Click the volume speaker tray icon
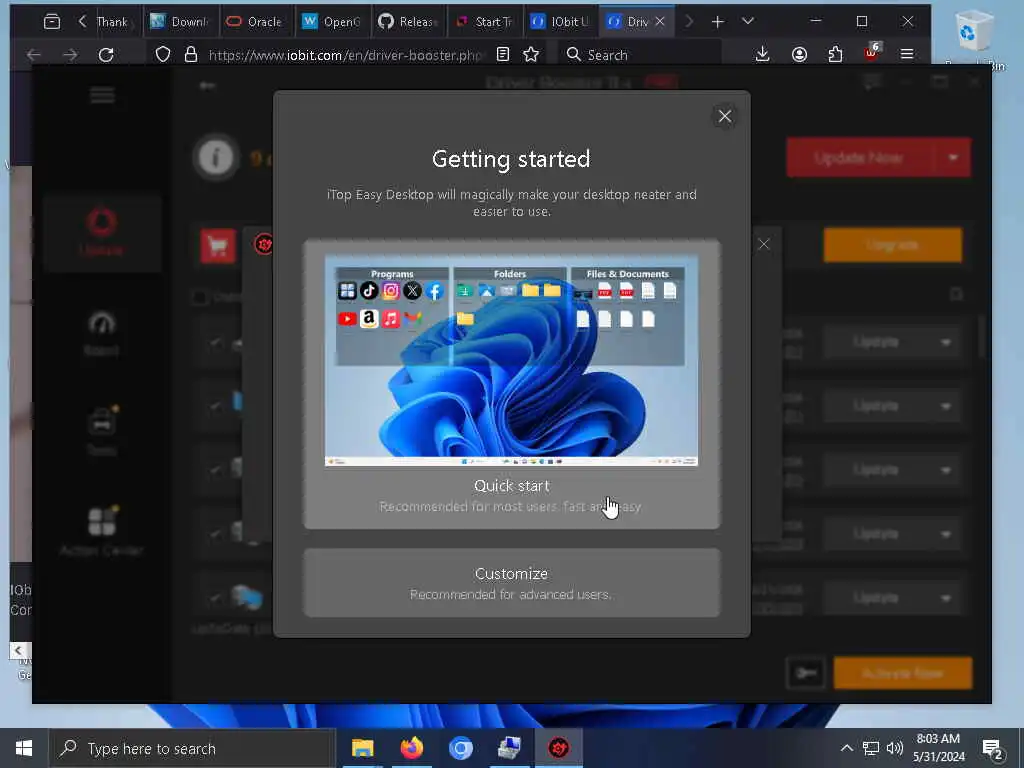The width and height of the screenshot is (1024, 768). tap(895, 748)
